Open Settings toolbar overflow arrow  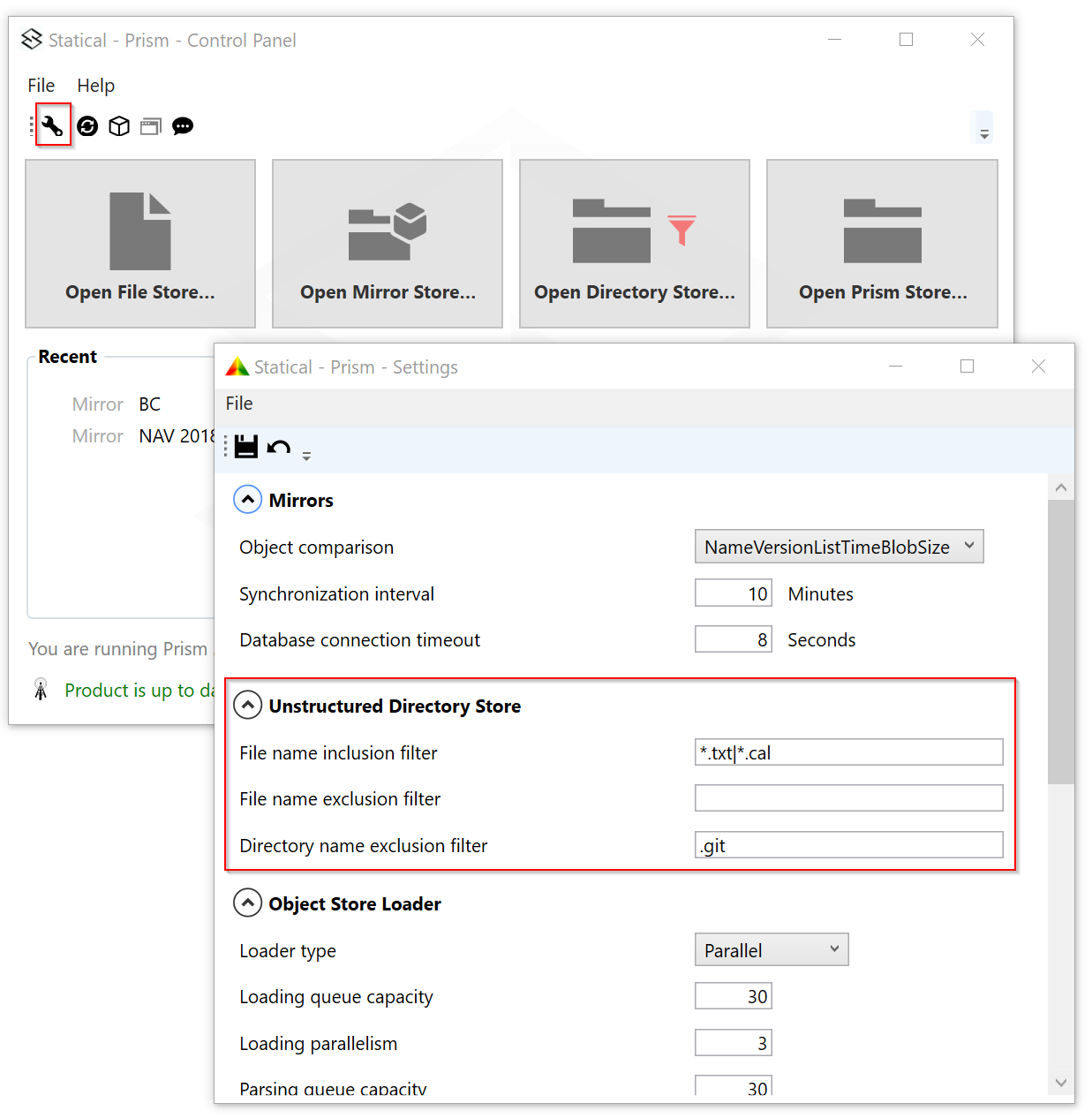coord(306,456)
